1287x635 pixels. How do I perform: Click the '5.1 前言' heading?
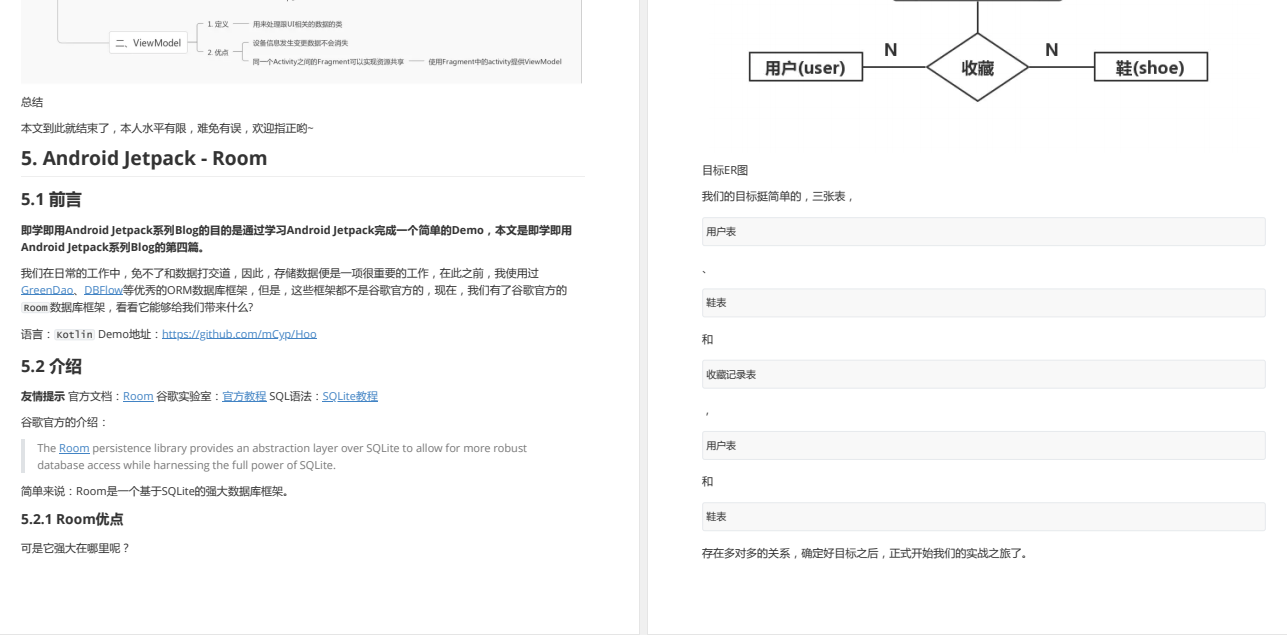51,200
